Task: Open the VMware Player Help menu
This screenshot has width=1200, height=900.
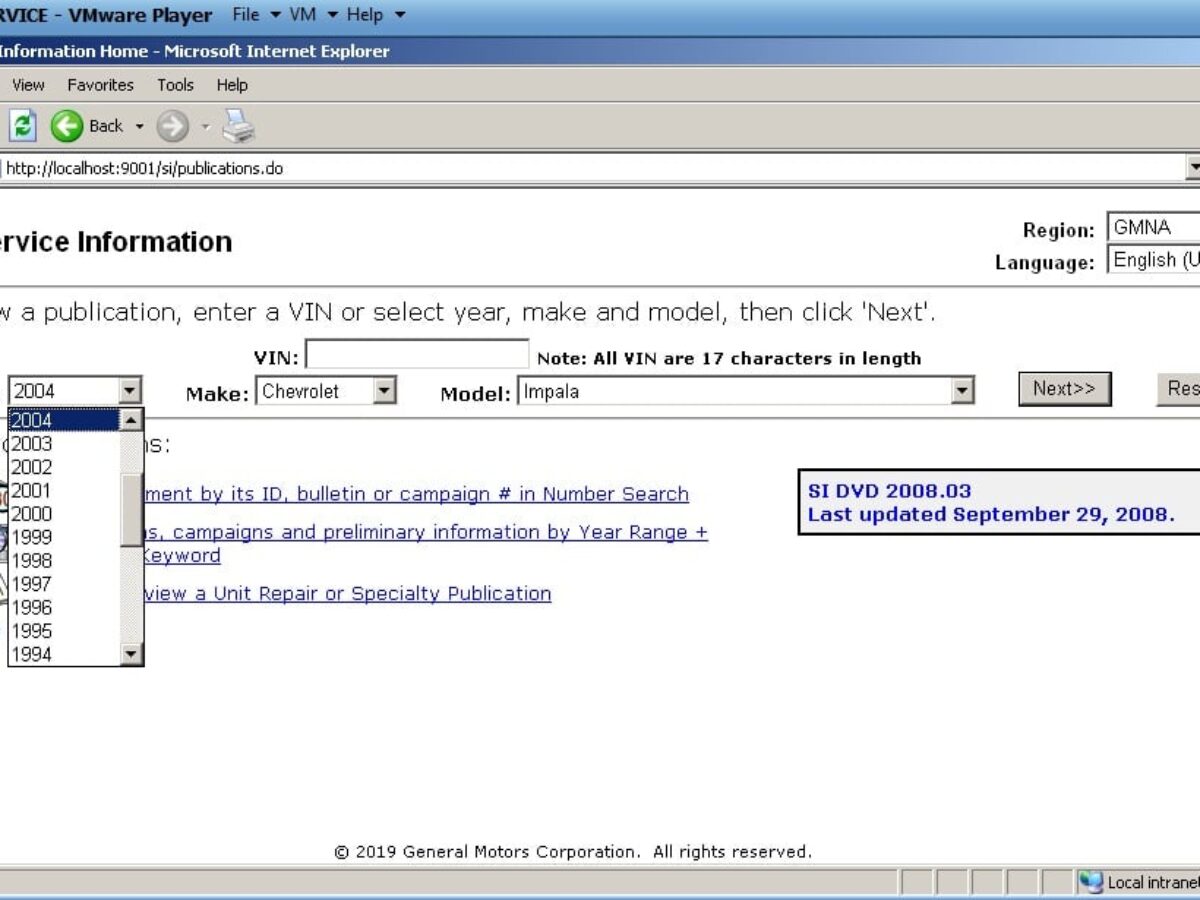Action: coord(375,15)
